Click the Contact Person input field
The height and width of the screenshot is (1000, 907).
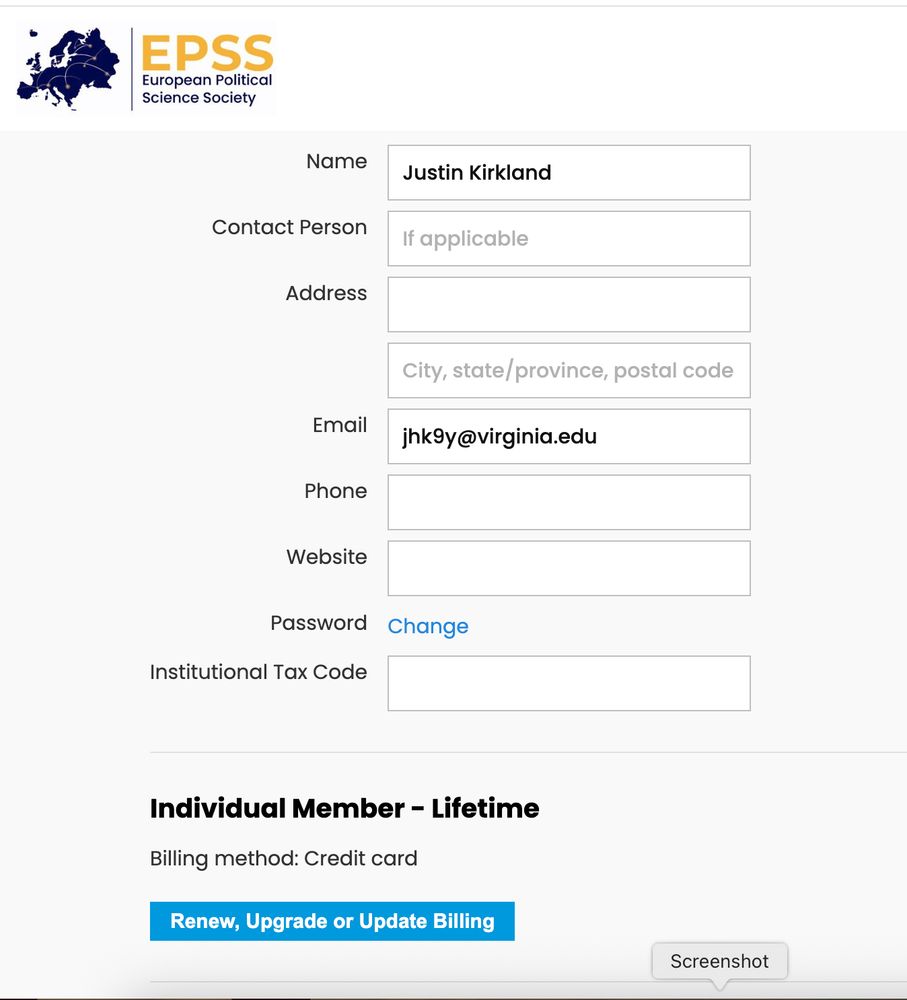[x=569, y=239]
